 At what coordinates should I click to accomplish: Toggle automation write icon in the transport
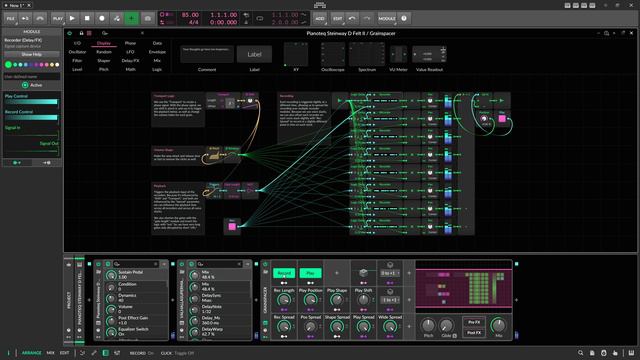coord(116,18)
